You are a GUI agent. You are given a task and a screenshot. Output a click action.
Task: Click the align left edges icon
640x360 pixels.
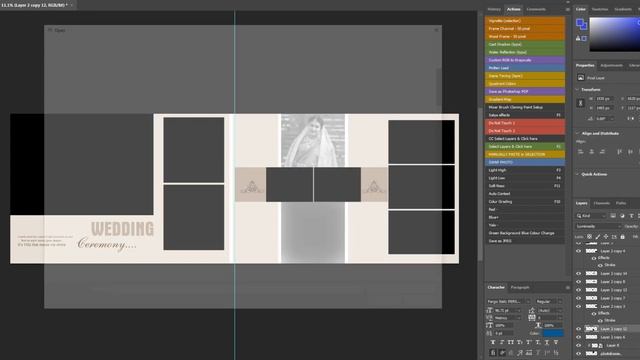[x=581, y=152]
